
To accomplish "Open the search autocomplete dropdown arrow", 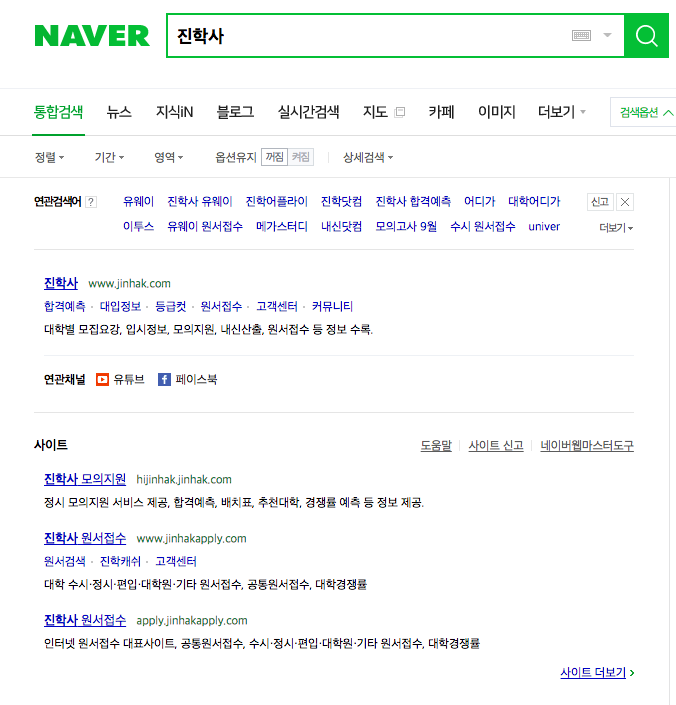I will [x=607, y=35].
